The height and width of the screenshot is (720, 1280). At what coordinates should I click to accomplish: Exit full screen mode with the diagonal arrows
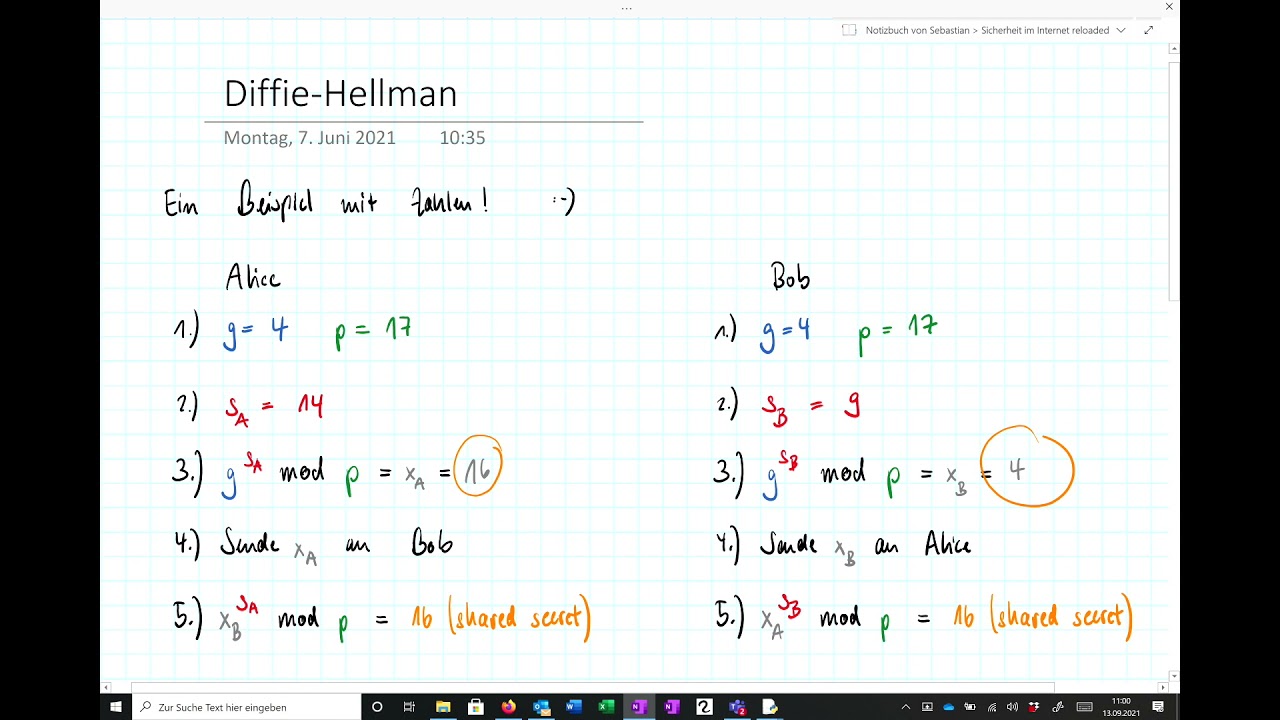click(1149, 30)
